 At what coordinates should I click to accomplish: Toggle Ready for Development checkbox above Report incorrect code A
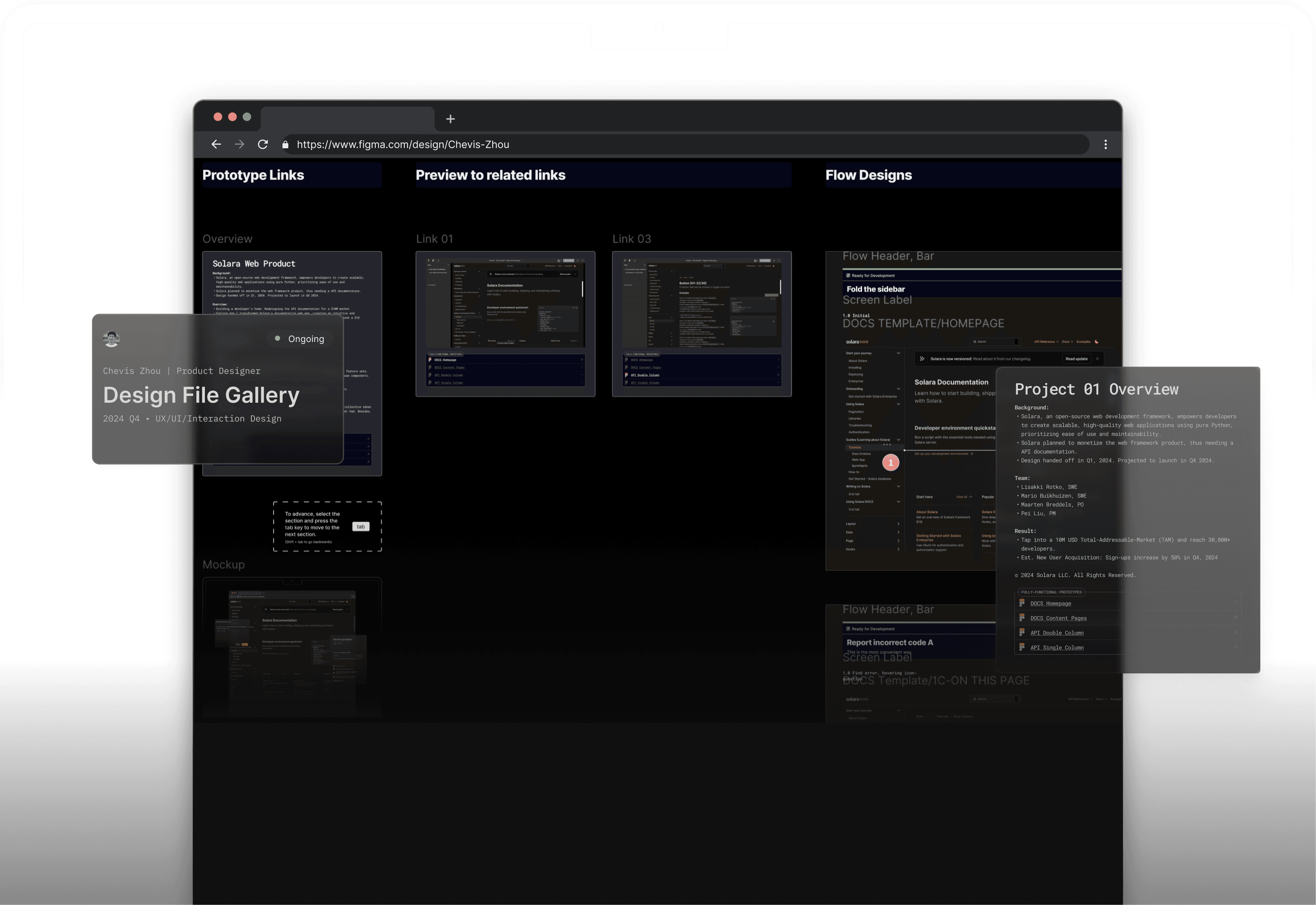click(848, 629)
